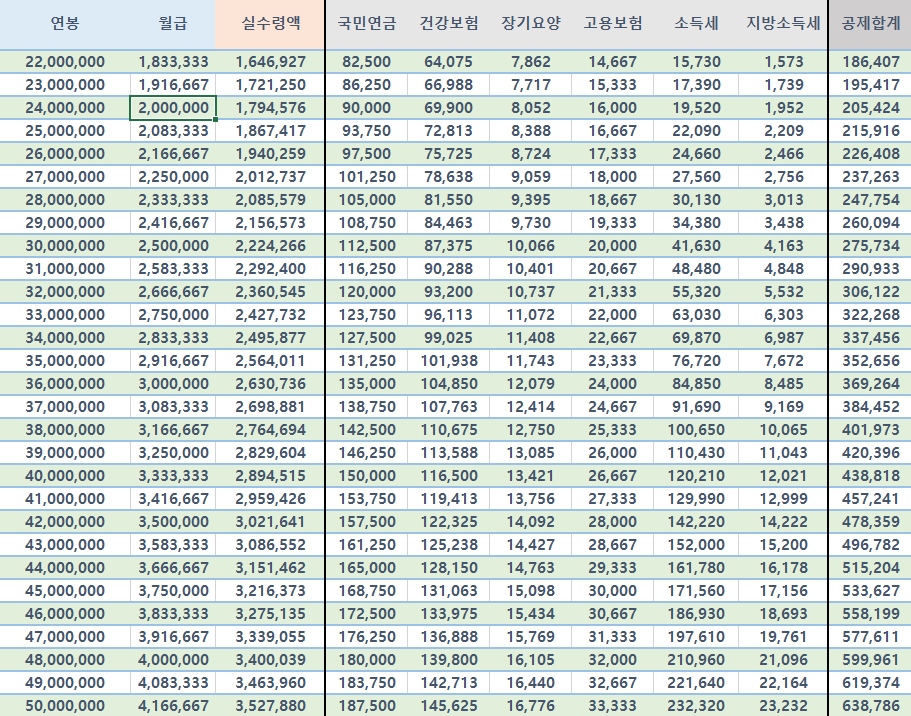Click long-term care cell 7,717
This screenshot has width=911, height=716.
click(x=530, y=85)
